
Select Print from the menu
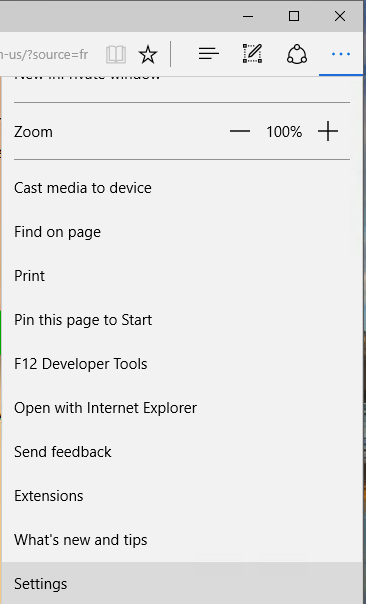pyautogui.click(x=183, y=276)
